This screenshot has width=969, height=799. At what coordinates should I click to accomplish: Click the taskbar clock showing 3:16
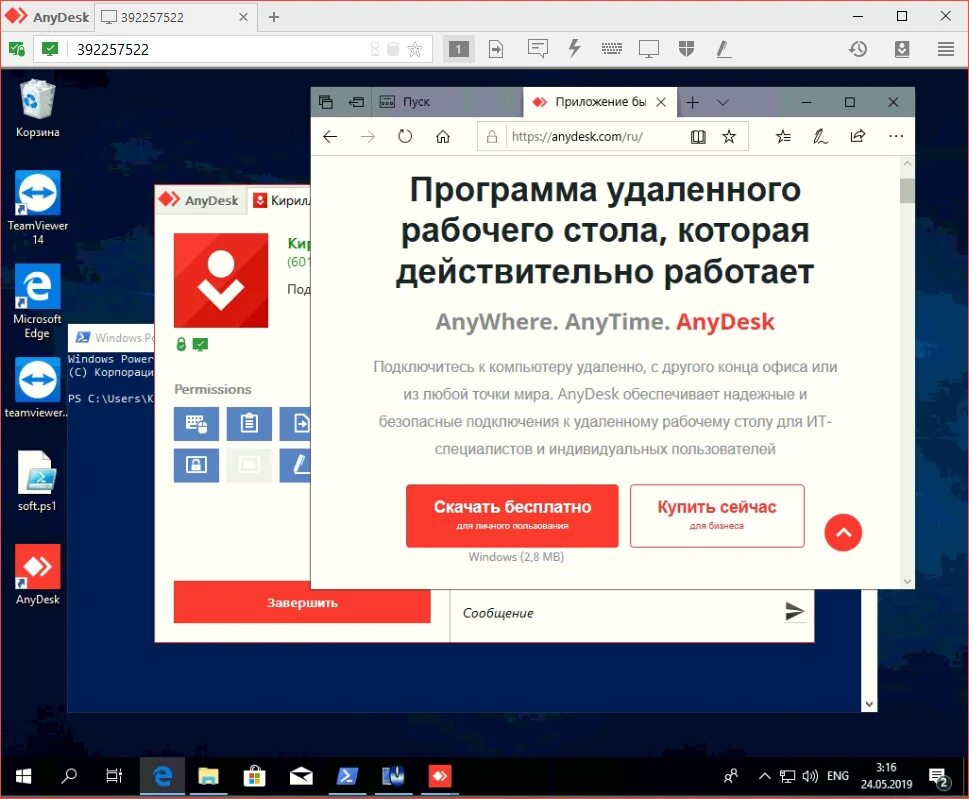[x=886, y=776]
